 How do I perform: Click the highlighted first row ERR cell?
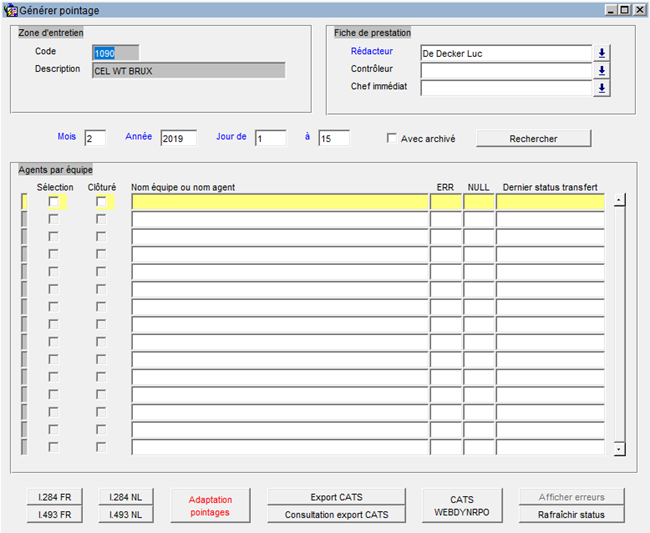click(446, 202)
